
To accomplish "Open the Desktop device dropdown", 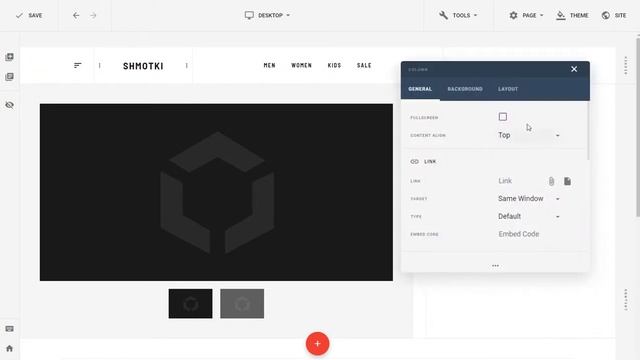I will coord(267,16).
